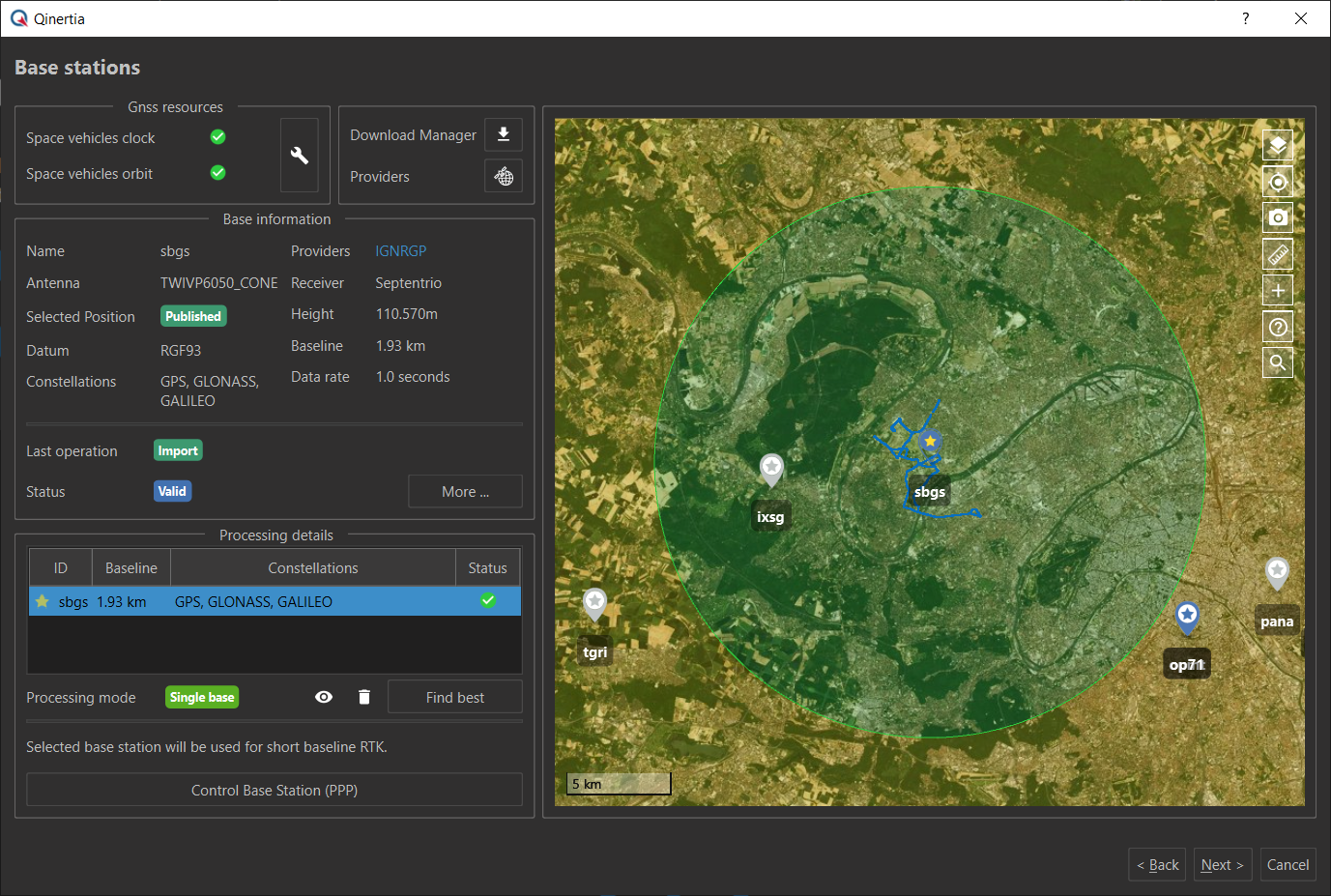Image resolution: width=1331 pixels, height=896 pixels.
Task: Sort table by Baseline column header
Action: pos(130,568)
